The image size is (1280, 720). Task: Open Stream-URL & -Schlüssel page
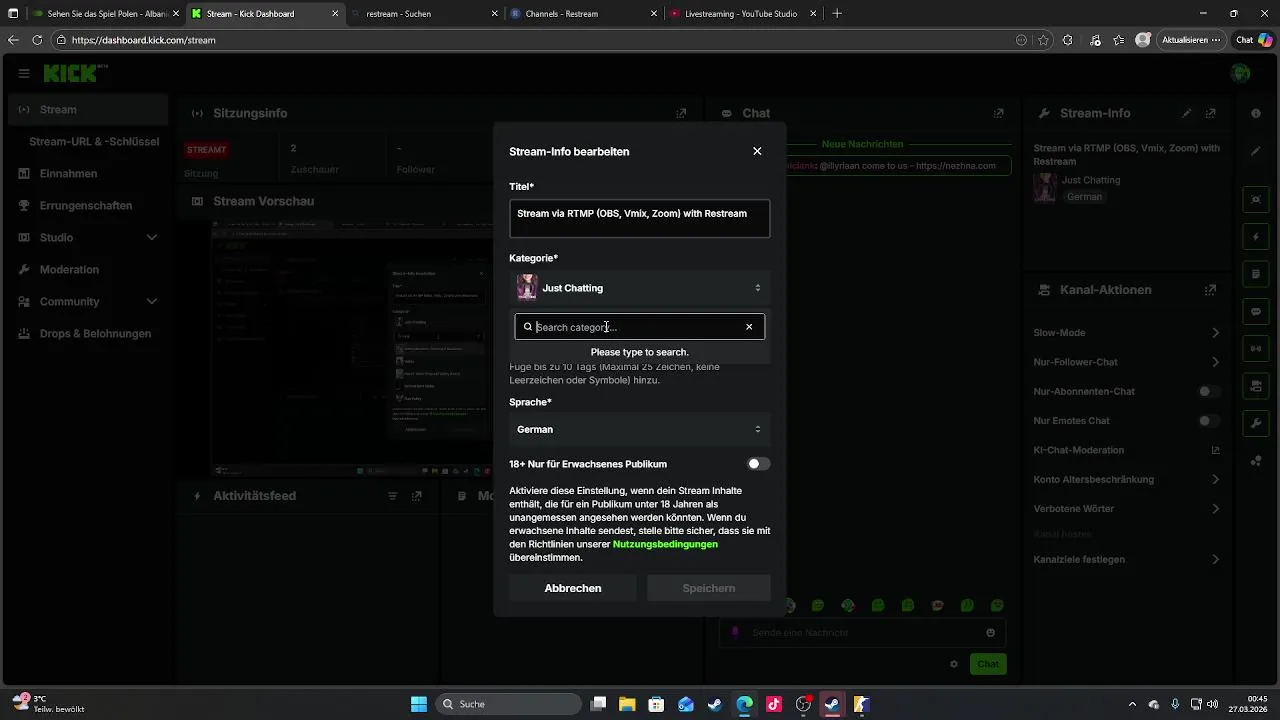pyautogui.click(x=94, y=142)
